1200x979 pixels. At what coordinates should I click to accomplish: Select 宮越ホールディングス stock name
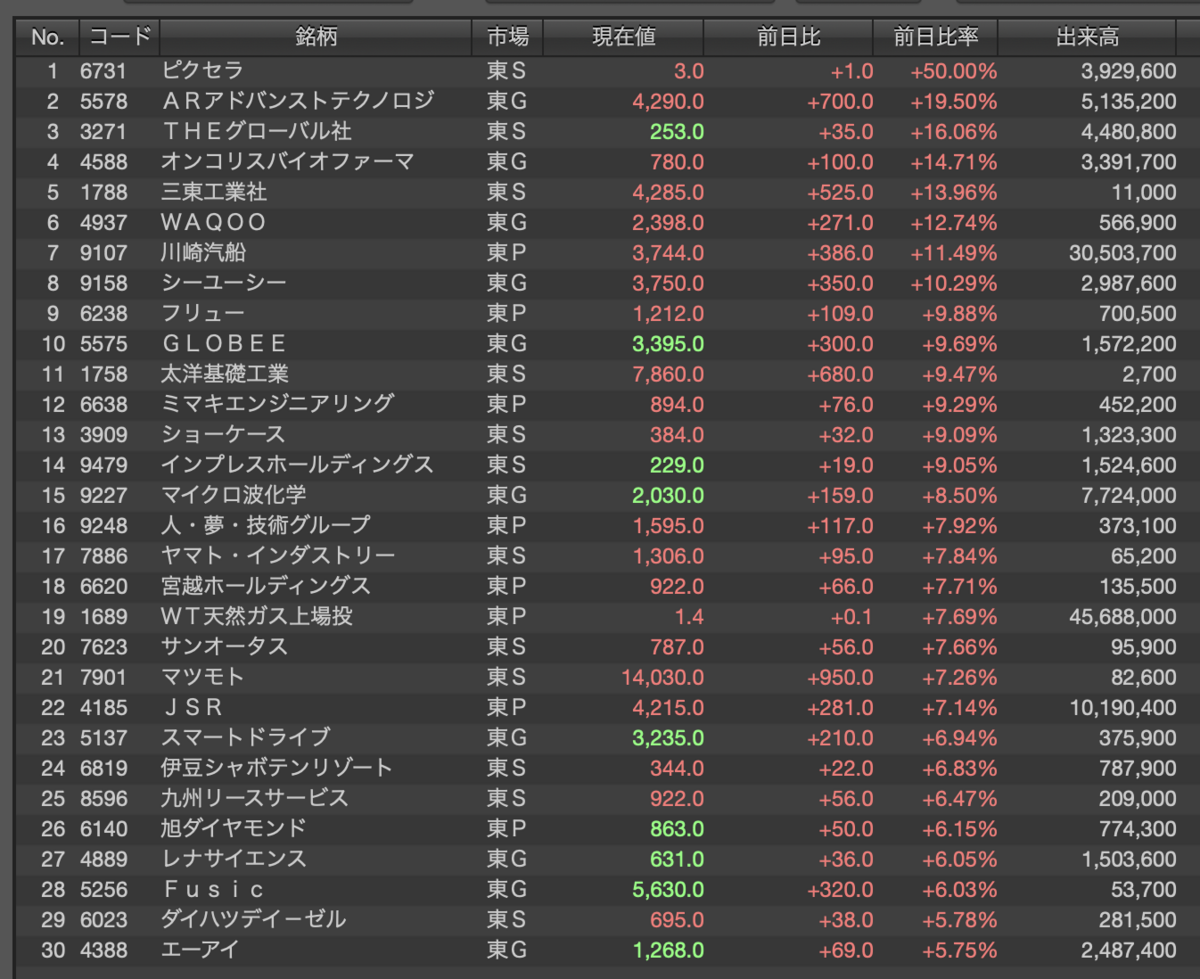(266, 586)
